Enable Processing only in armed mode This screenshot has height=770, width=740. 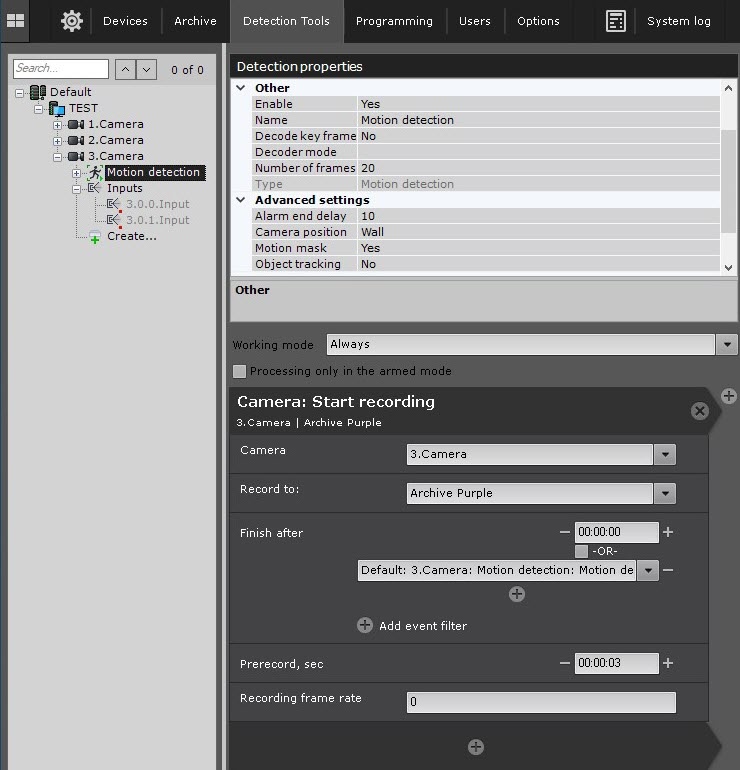240,371
